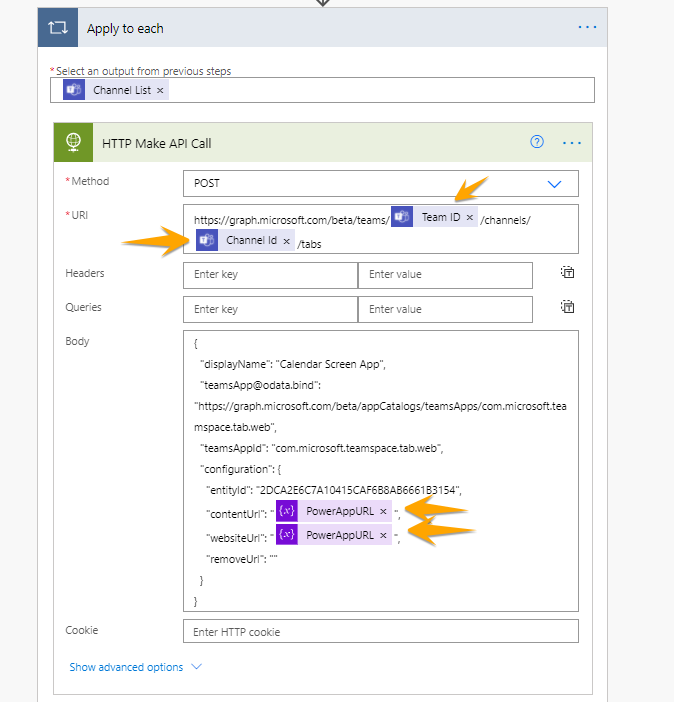Click the Headers Enter value field

pyautogui.click(x=445, y=275)
